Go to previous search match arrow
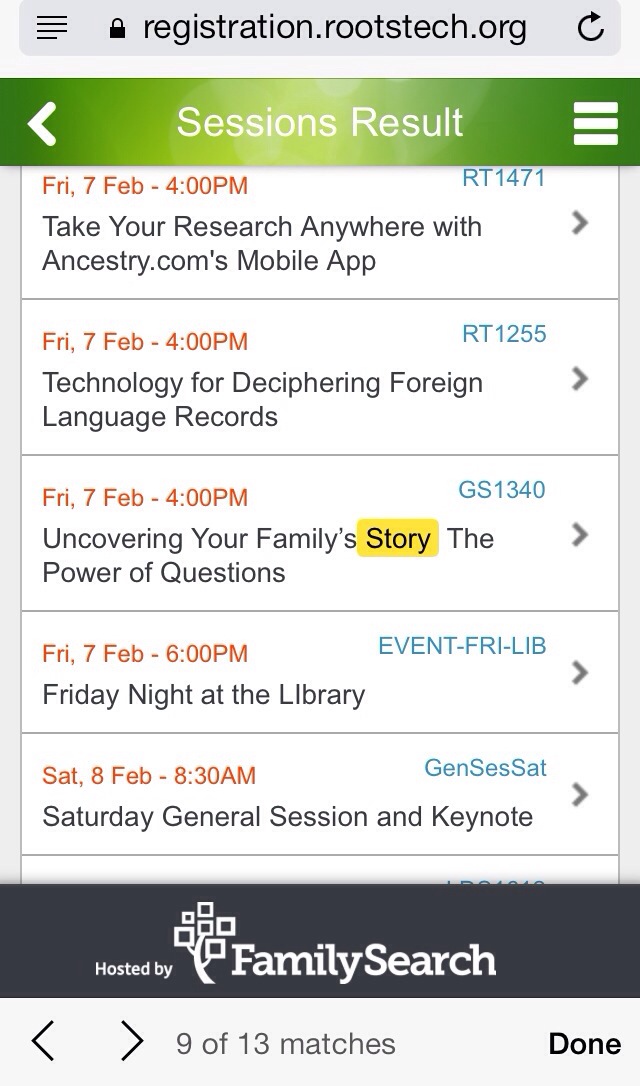Viewport: 640px width, 1086px height. point(43,1041)
